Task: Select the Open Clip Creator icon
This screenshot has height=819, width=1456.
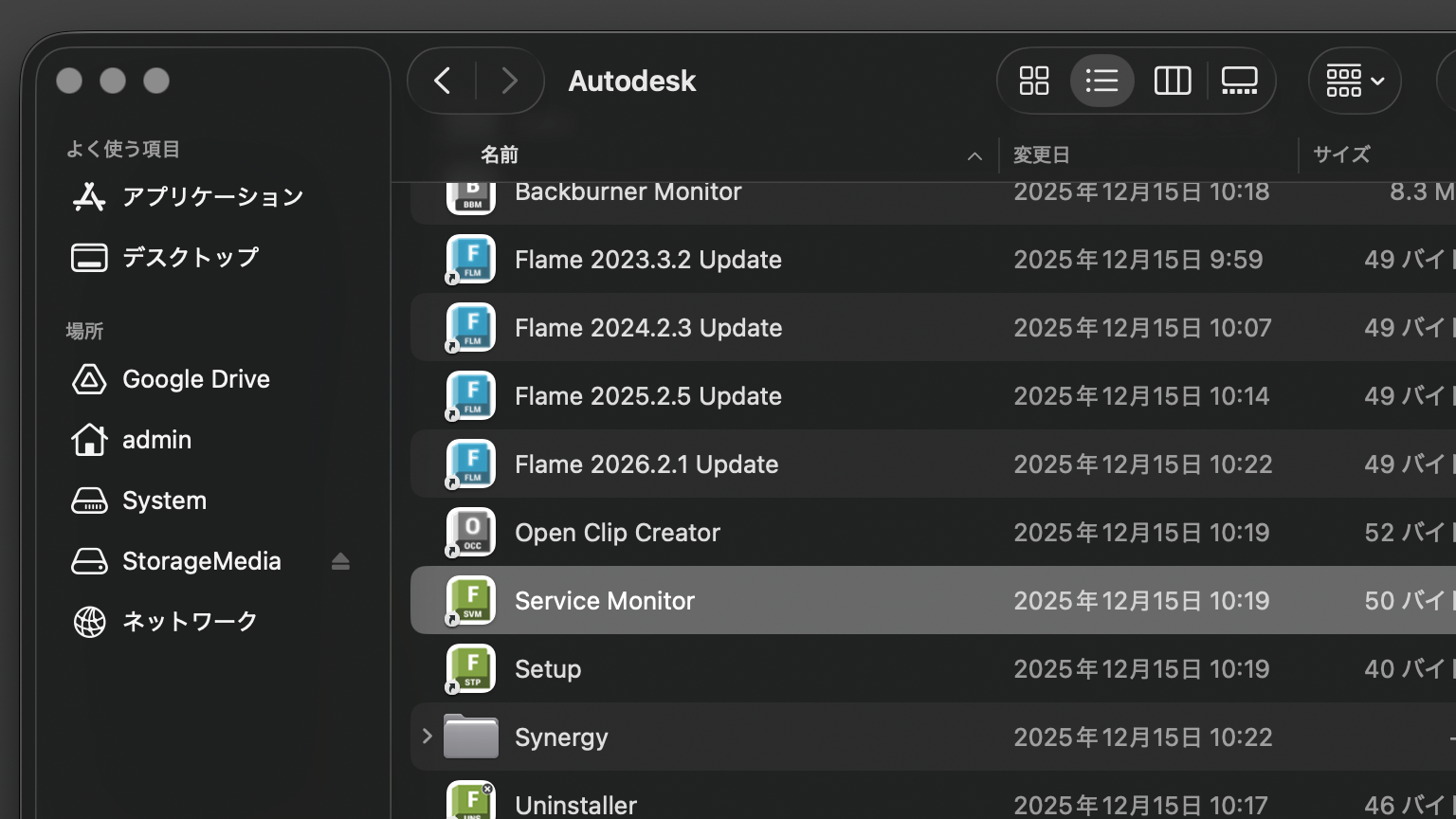Action: coord(471,532)
